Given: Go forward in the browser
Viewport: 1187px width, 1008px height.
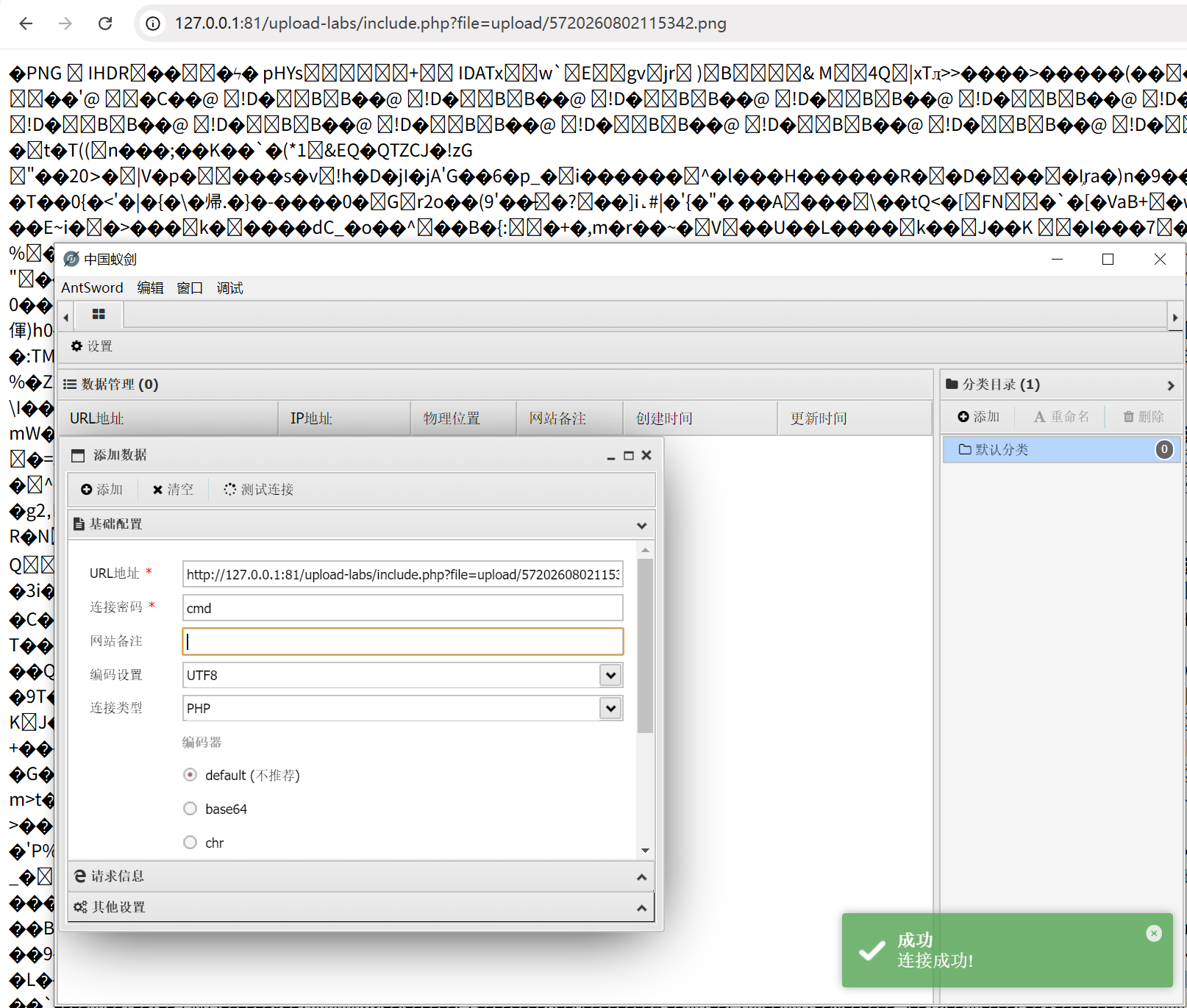Looking at the screenshot, I should [x=65, y=24].
